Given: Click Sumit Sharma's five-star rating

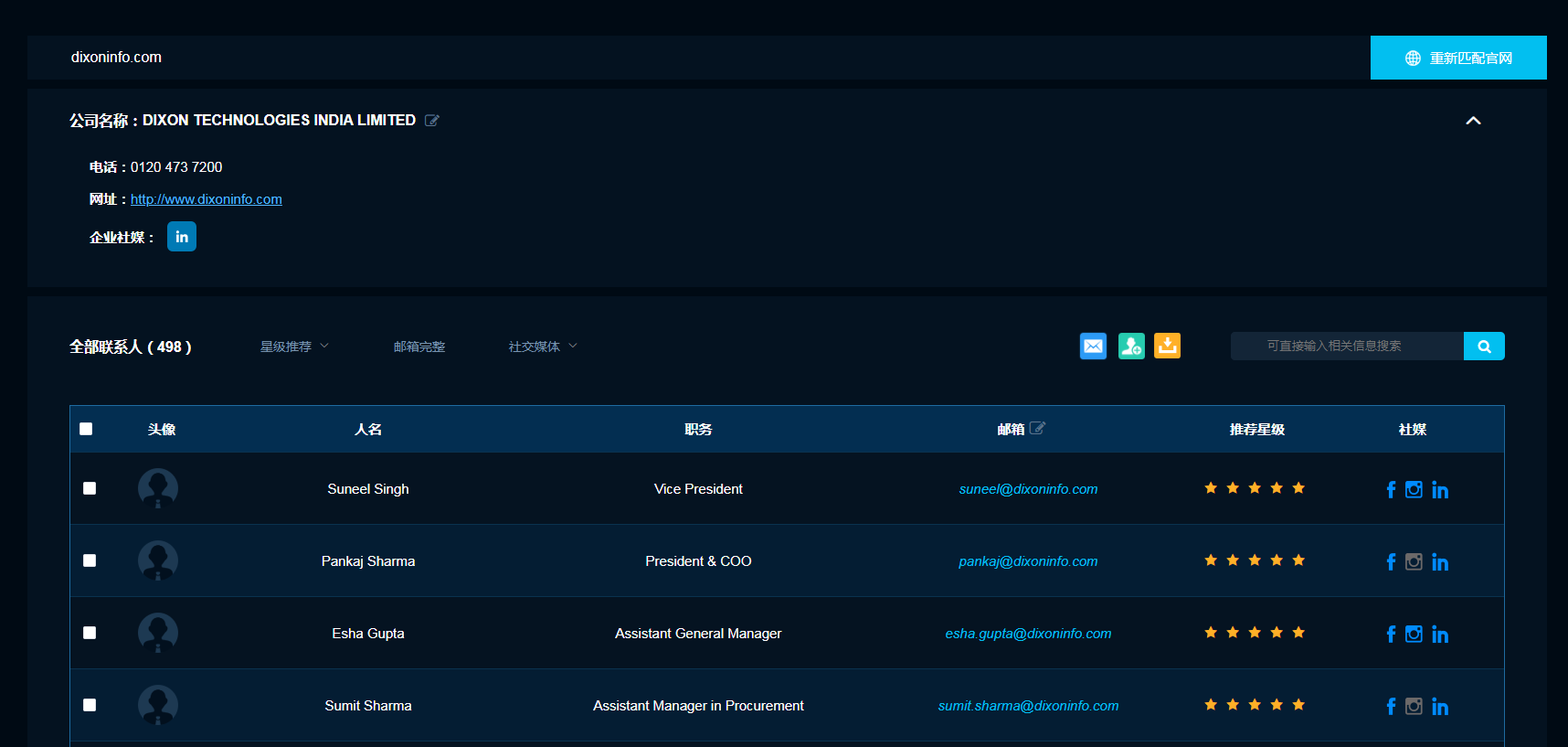Looking at the screenshot, I should 1255,705.
